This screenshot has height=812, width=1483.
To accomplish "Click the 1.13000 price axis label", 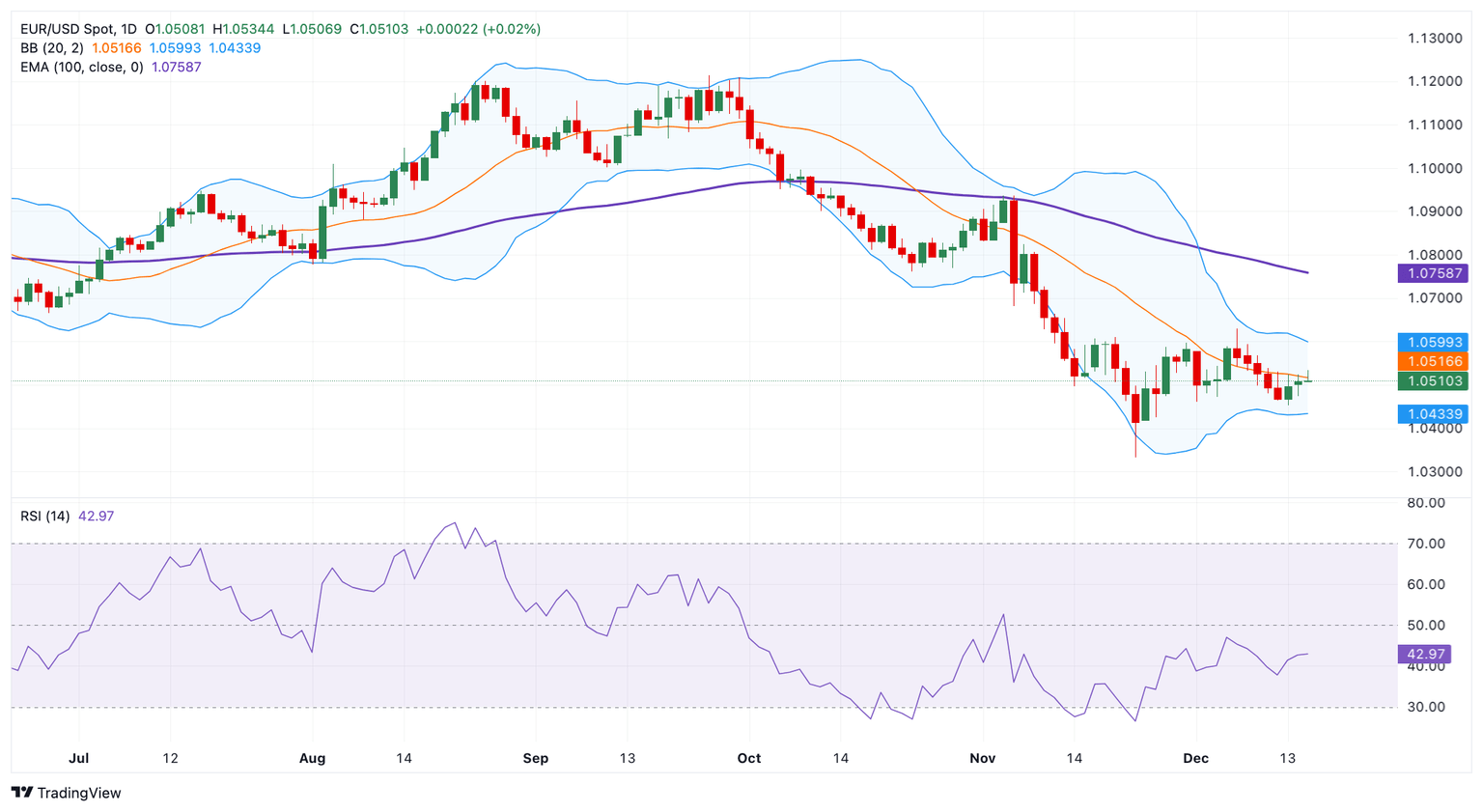I will [x=1434, y=39].
